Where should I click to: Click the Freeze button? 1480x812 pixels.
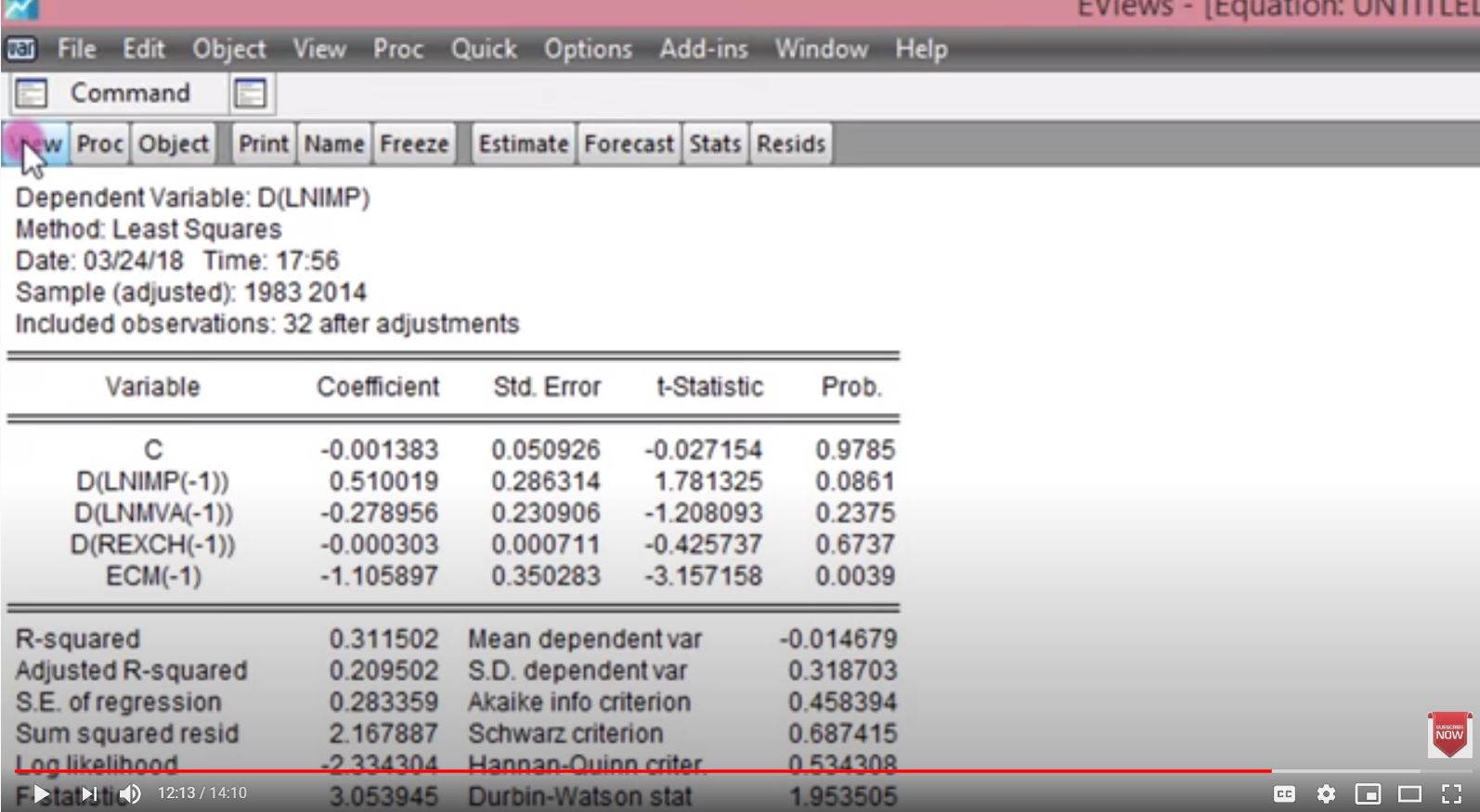[x=414, y=144]
